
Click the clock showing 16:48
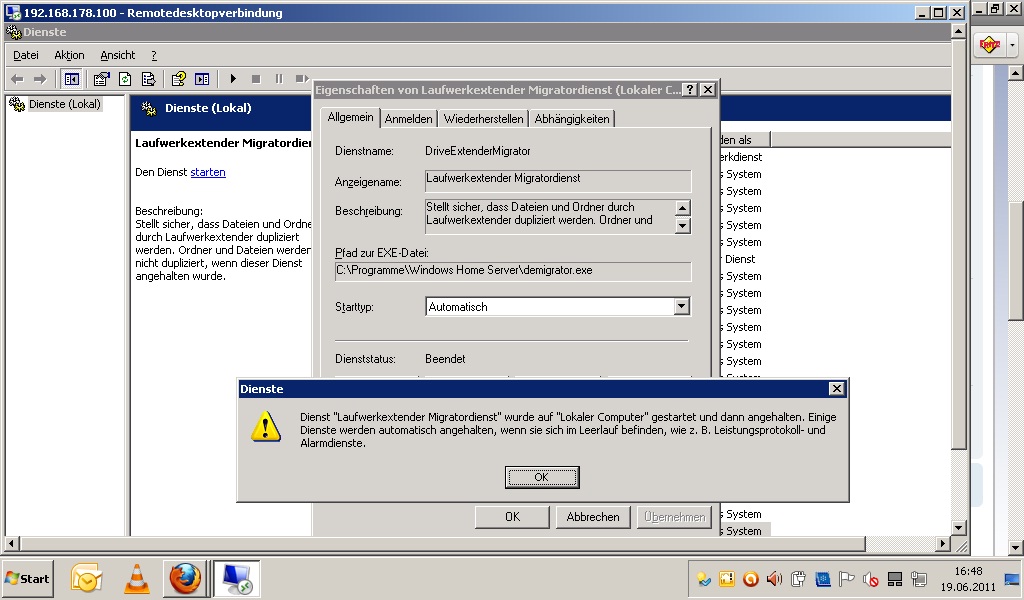click(x=968, y=571)
